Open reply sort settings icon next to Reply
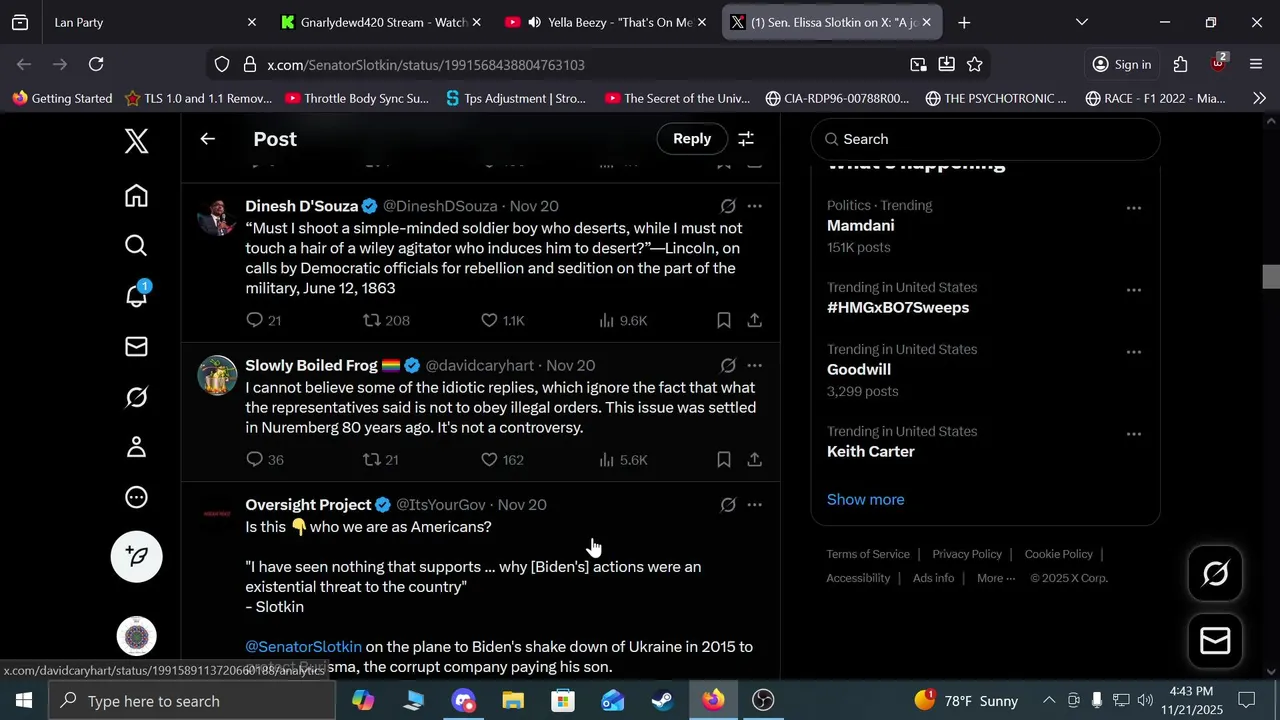The height and width of the screenshot is (720, 1280). [746, 139]
